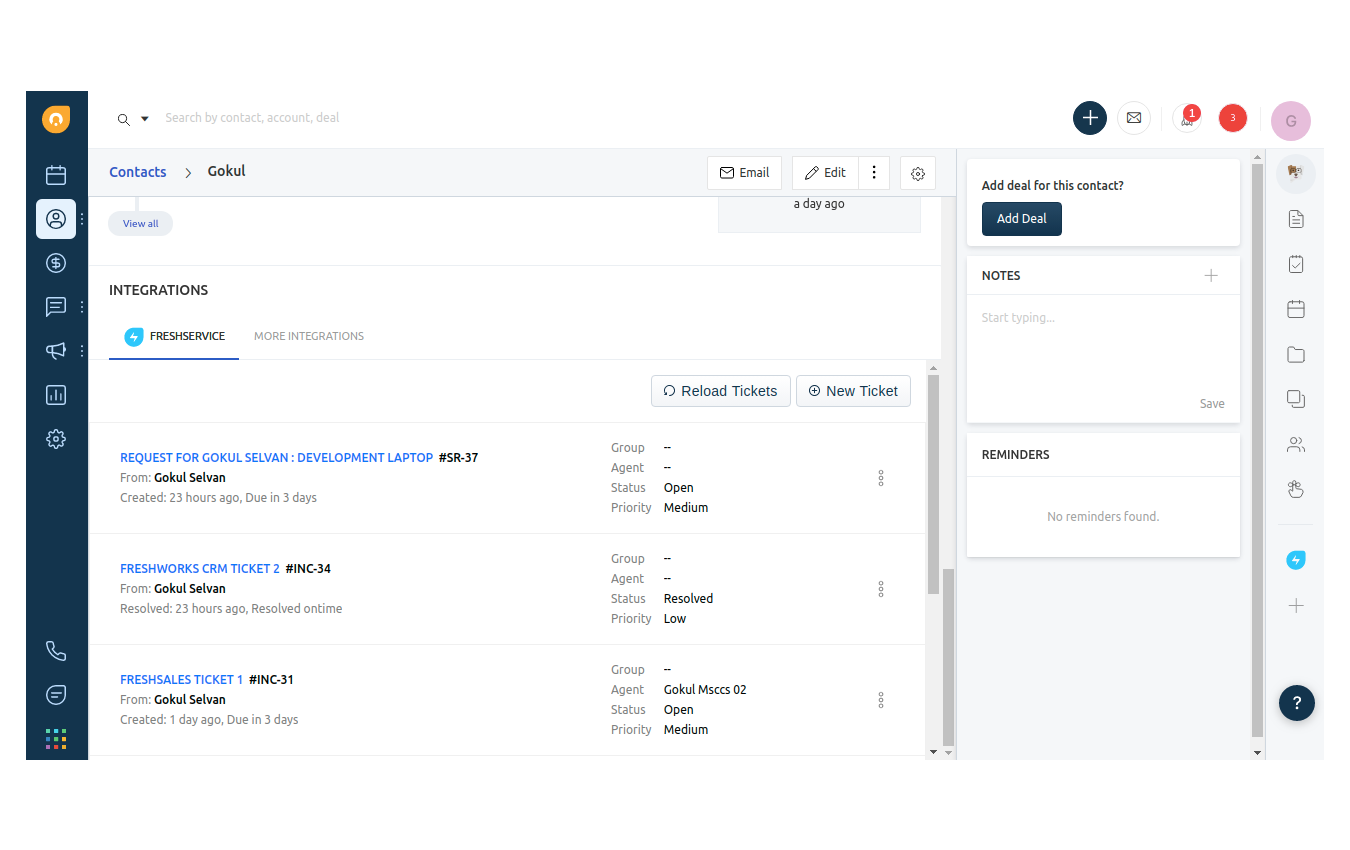The image size is (1350, 850).
Task: Click the quick add plus button
Action: (x=1090, y=118)
